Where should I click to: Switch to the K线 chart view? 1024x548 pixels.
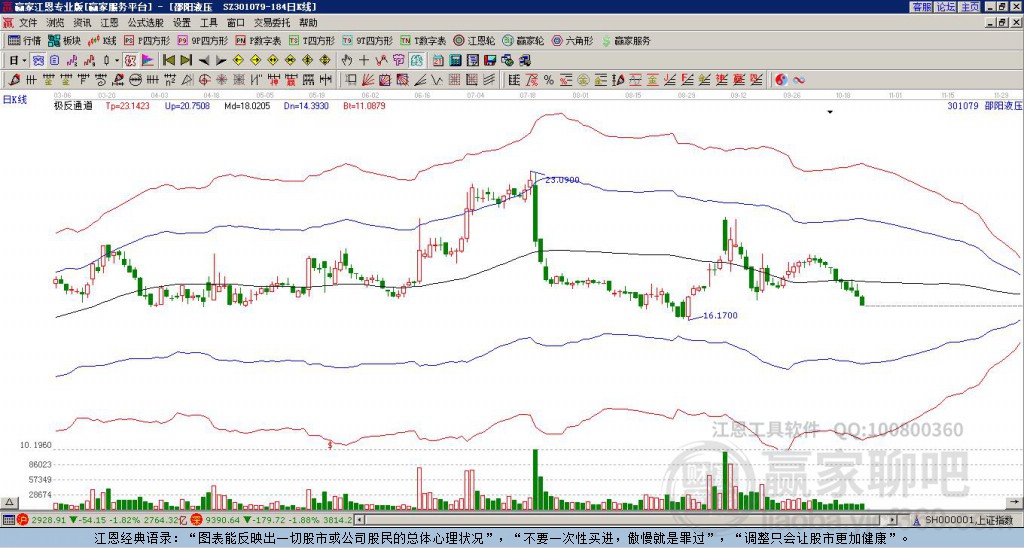click(x=102, y=40)
